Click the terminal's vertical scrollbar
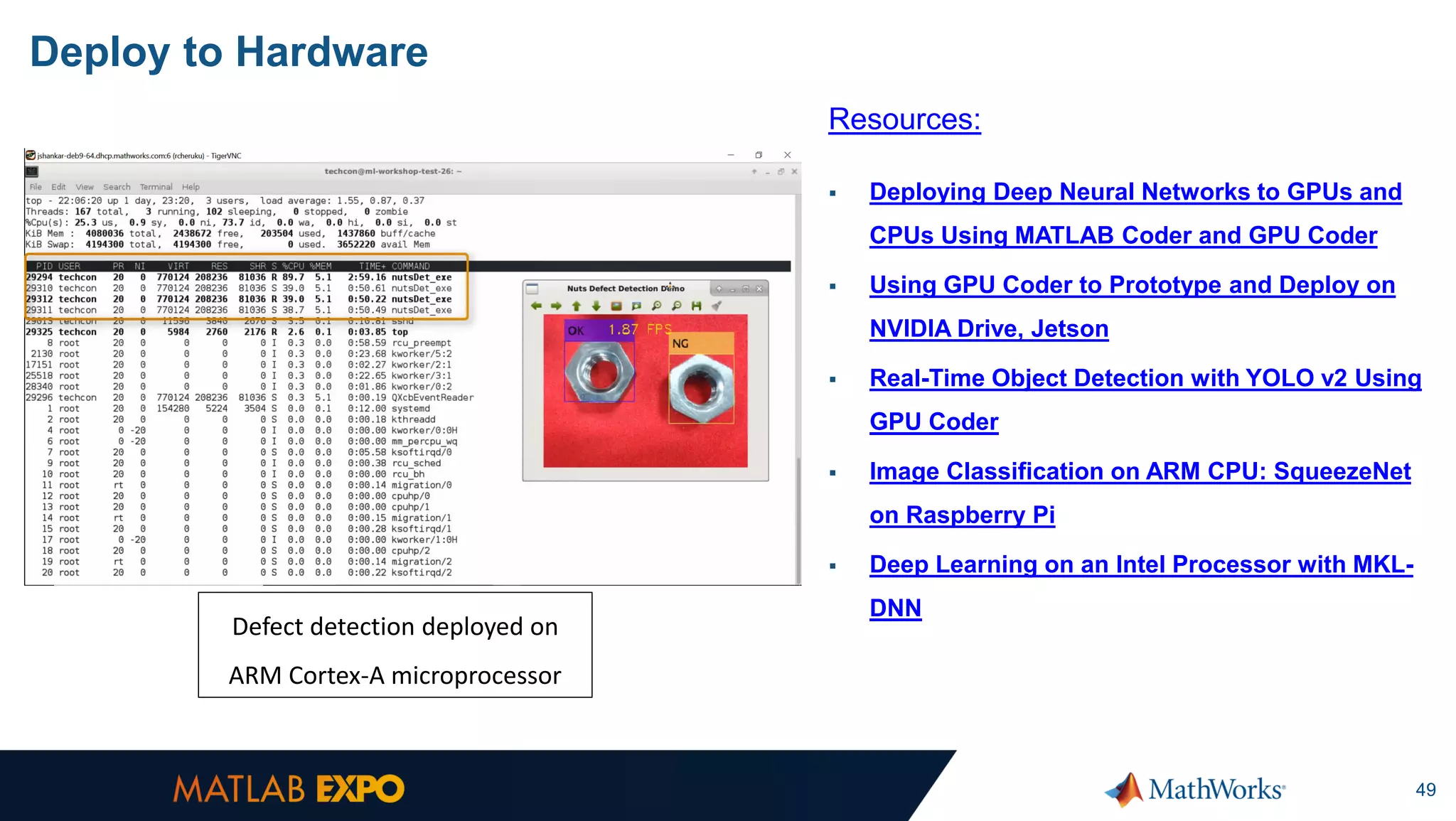This screenshot has height=821, width=1456. pos(798,519)
